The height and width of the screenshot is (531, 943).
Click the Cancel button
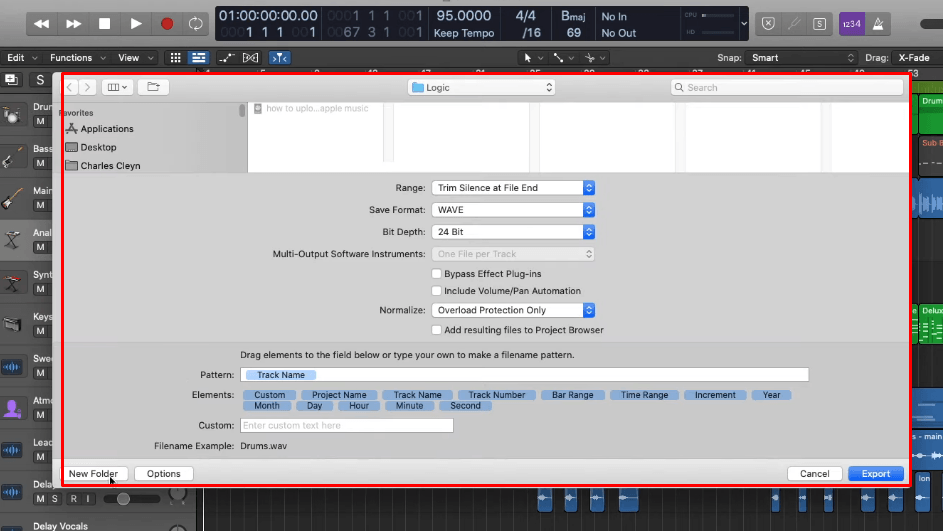click(814, 474)
